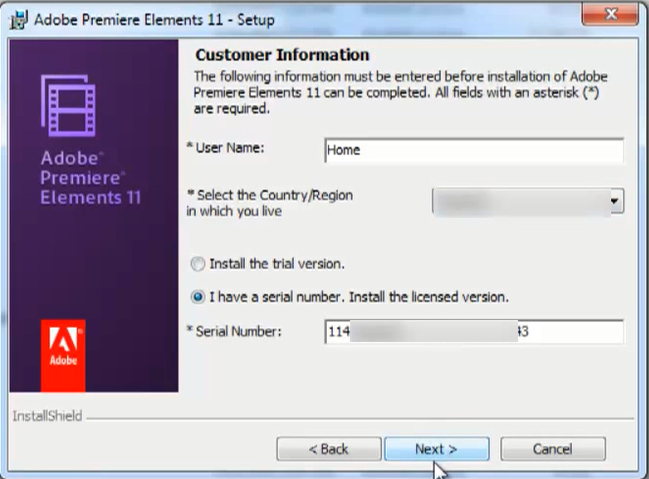Select the Install the trial version radio button
Viewport: 649px width, 479px height.
[x=197, y=264]
